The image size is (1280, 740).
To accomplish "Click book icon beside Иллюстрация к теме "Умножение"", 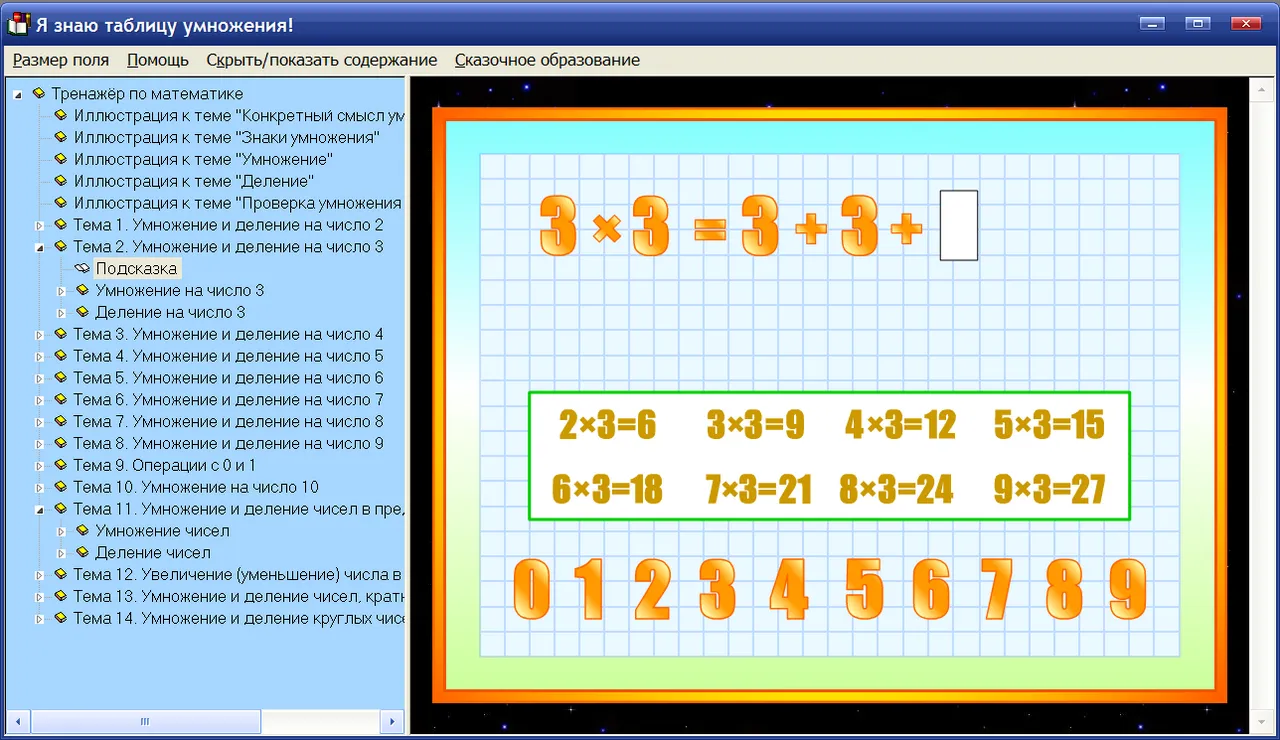I will click(61, 159).
